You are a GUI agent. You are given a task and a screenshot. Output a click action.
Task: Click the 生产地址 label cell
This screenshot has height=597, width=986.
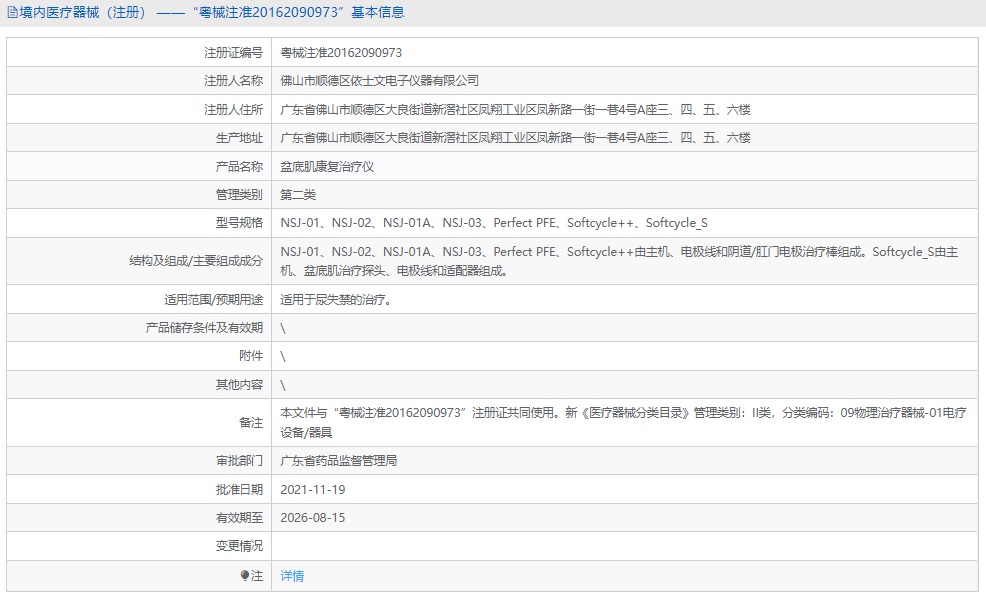click(x=139, y=138)
